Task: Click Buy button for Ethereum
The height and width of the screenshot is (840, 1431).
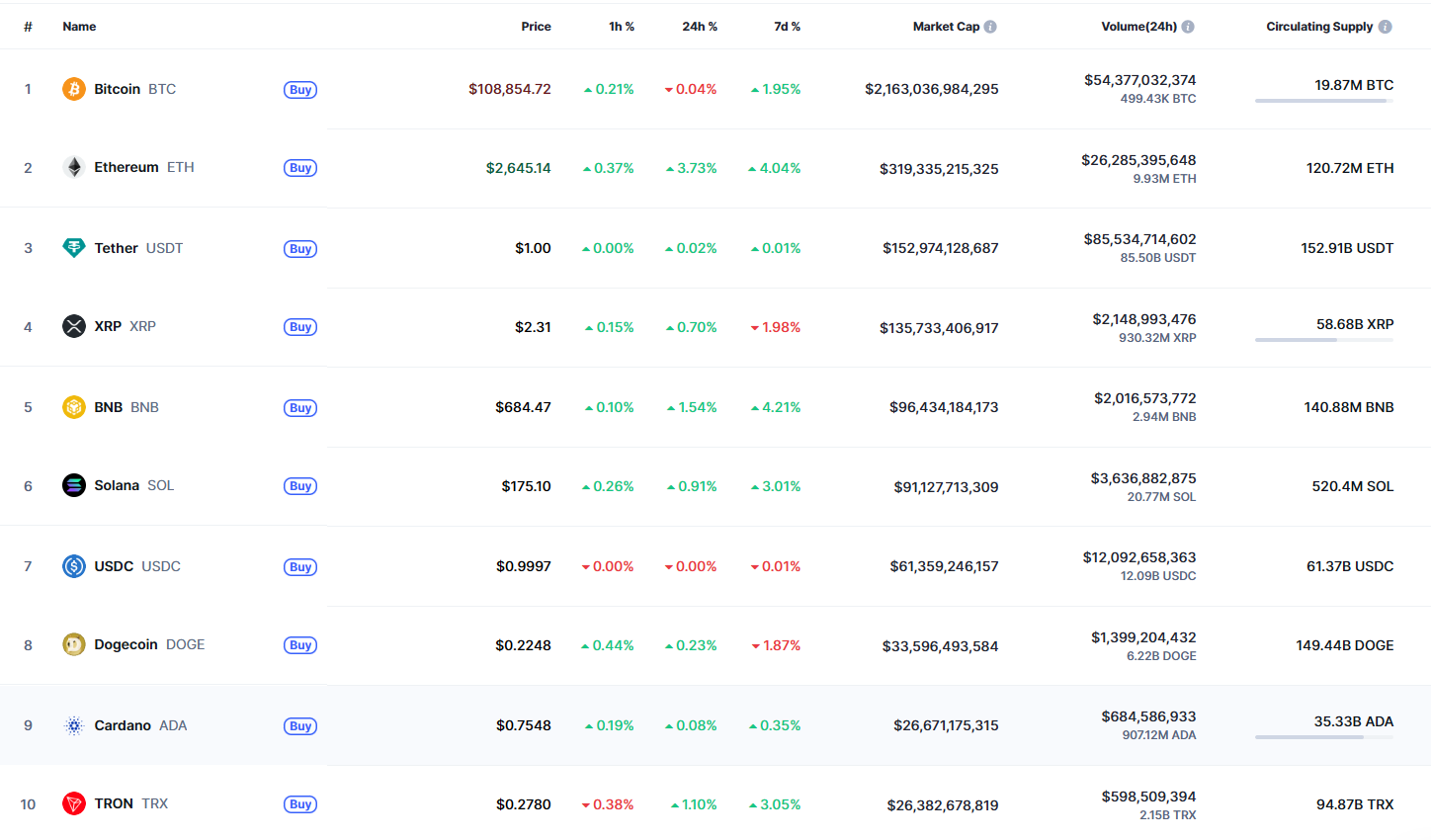Action: click(300, 168)
